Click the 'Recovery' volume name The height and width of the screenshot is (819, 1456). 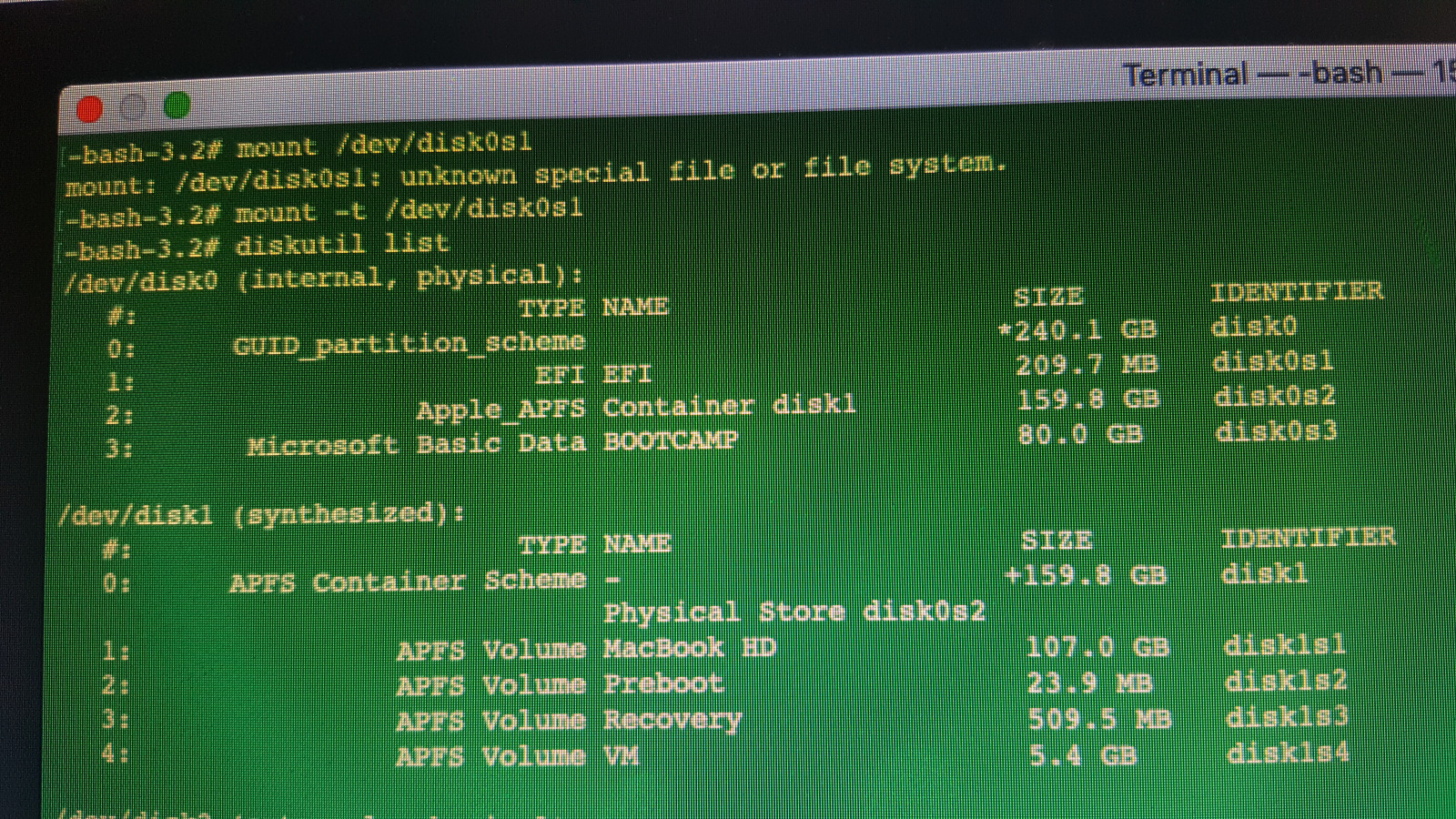click(x=672, y=721)
